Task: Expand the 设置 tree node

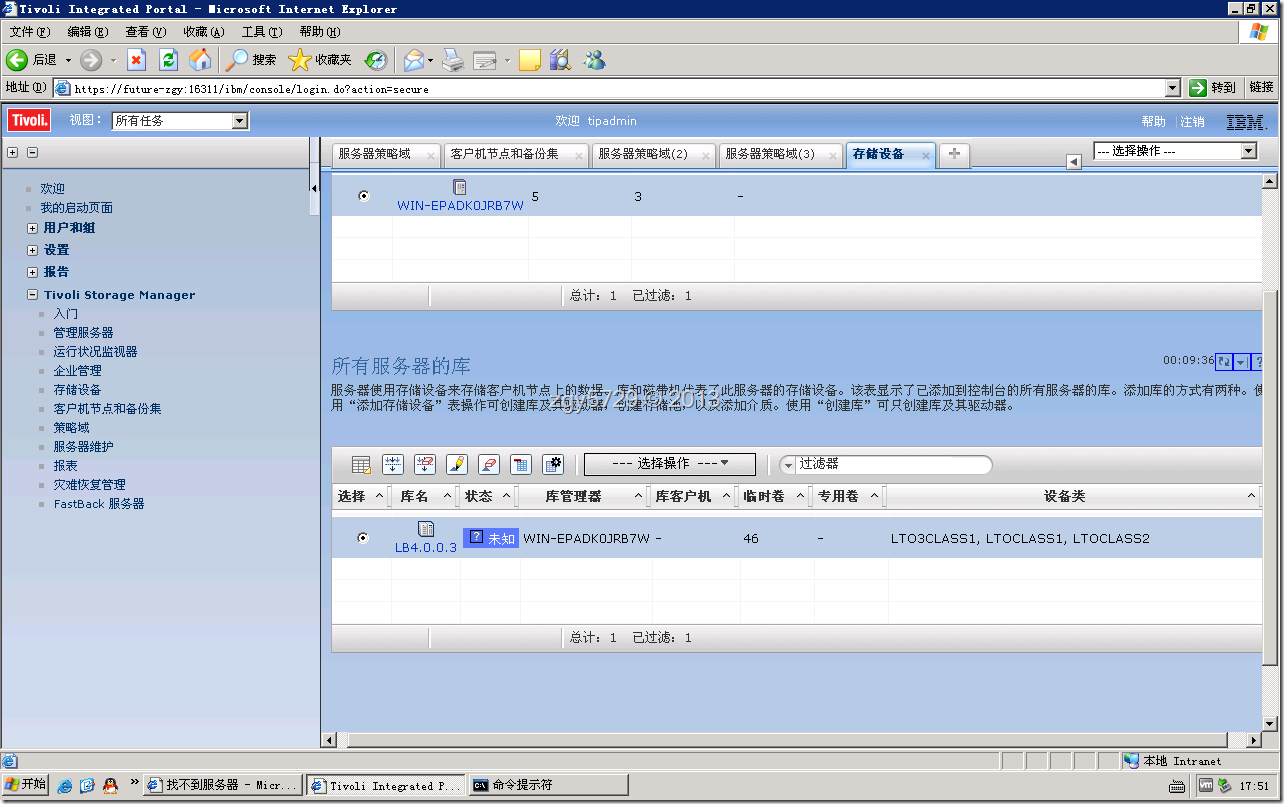Action: (x=32, y=250)
